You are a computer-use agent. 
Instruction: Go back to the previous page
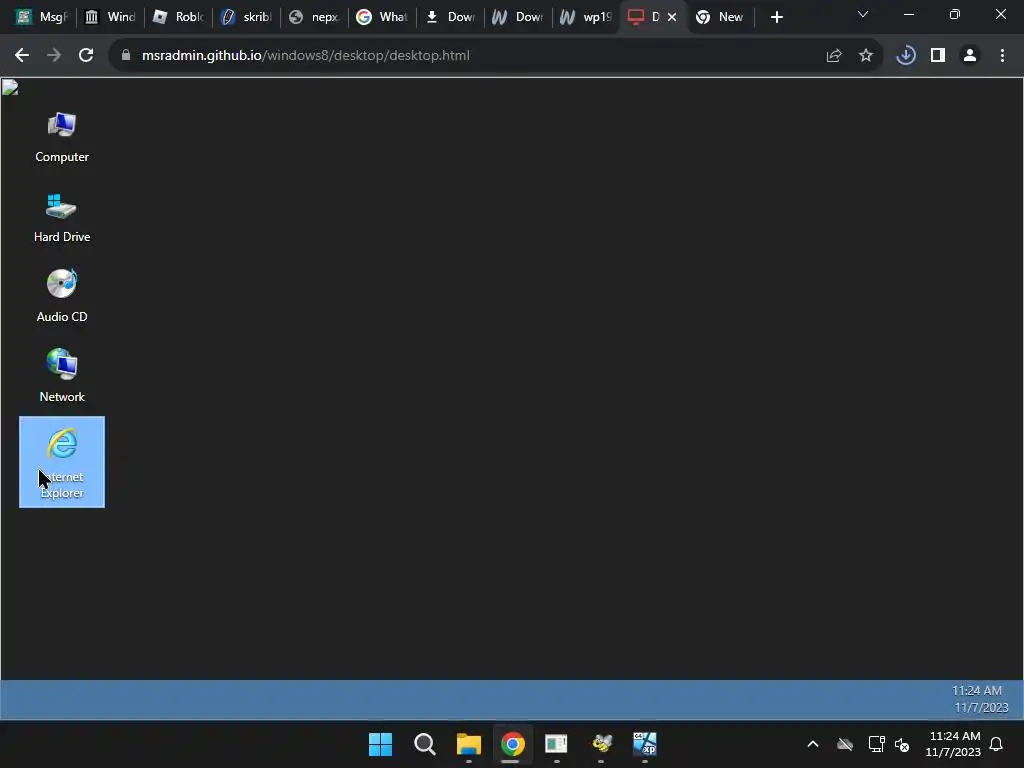(x=22, y=56)
